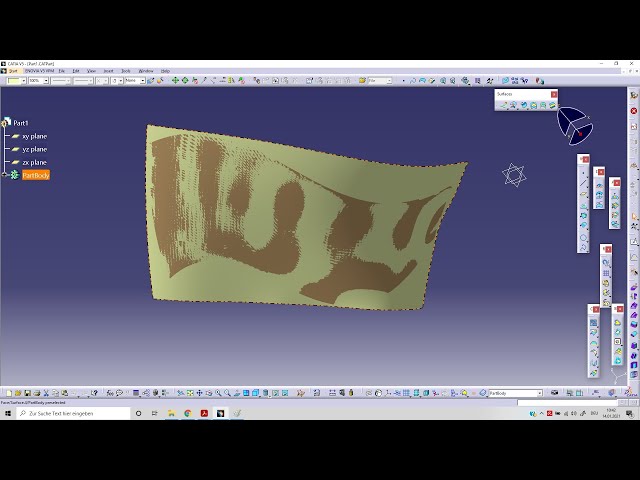Close the Surfaces floating toolbar

(x=554, y=94)
